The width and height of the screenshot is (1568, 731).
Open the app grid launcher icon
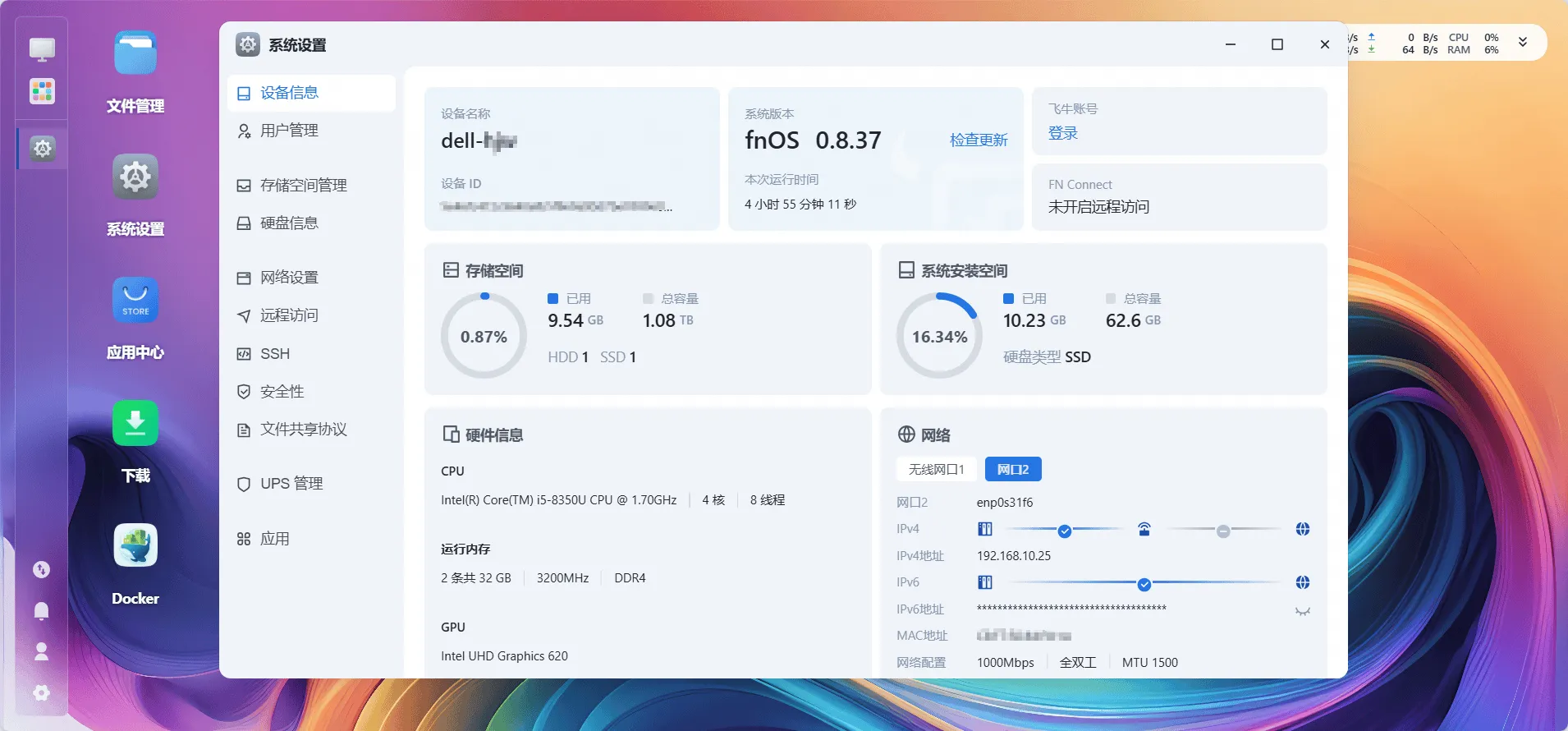point(42,91)
